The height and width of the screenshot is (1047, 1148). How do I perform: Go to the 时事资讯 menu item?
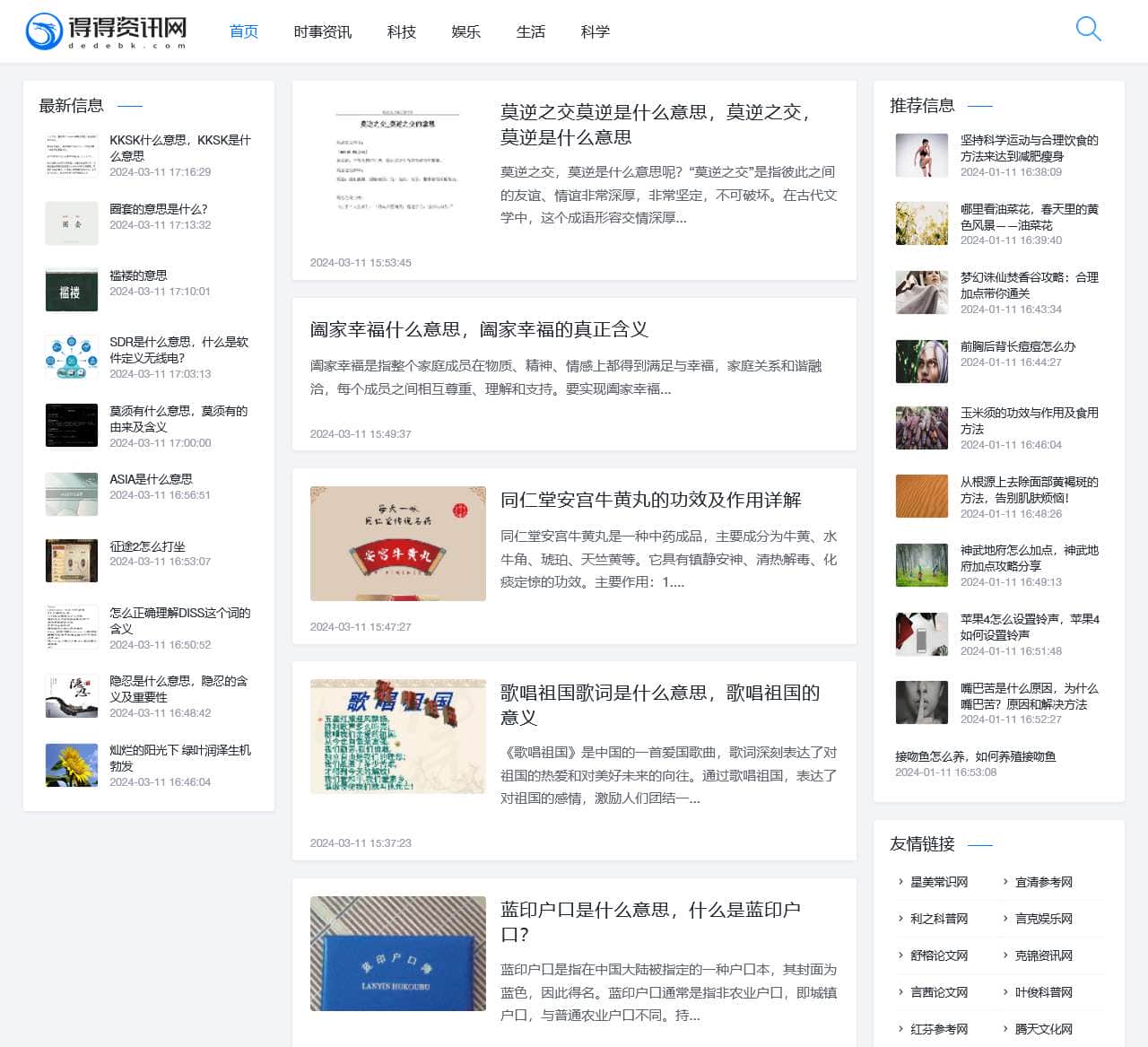coord(322,31)
